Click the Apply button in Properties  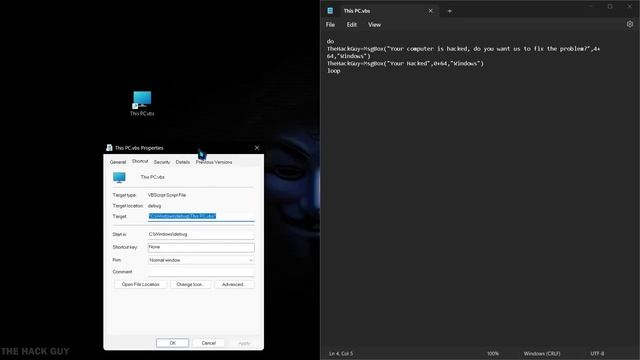(x=244, y=343)
